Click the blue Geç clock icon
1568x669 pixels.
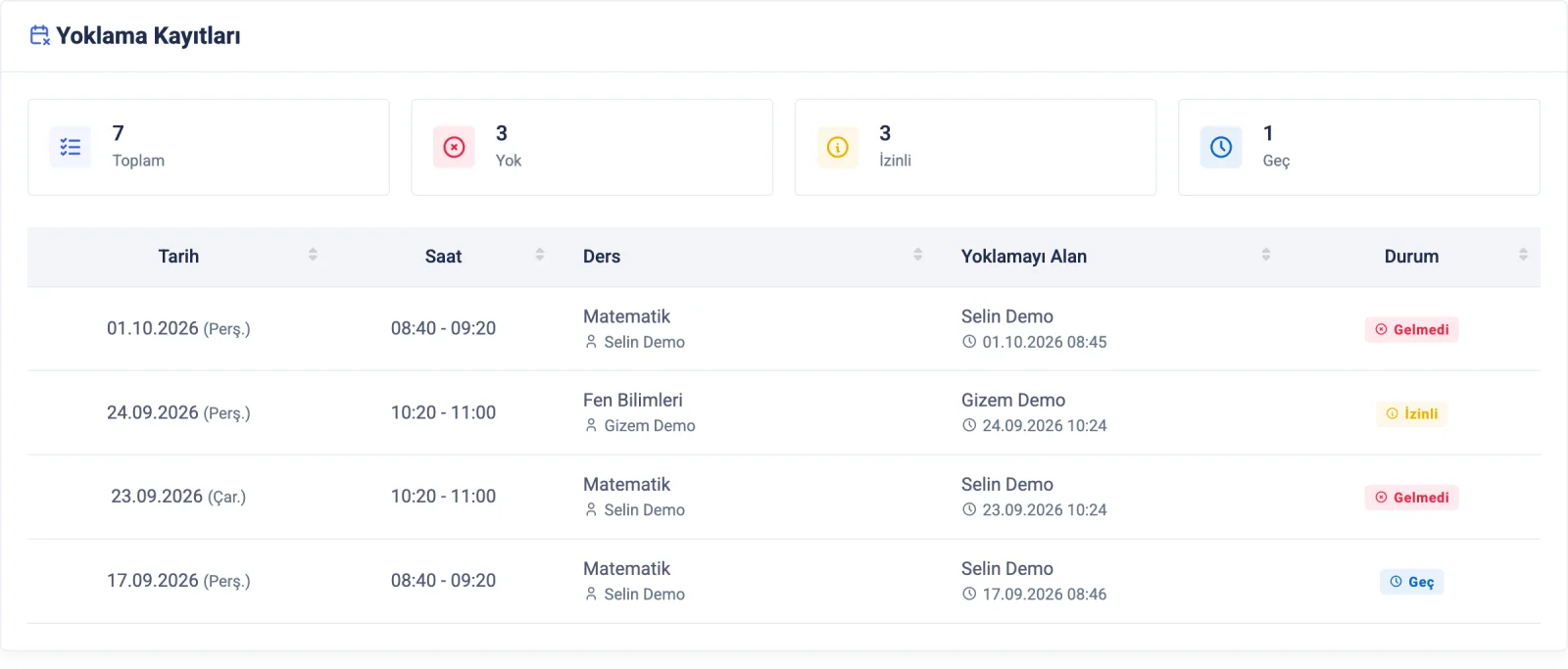(x=1221, y=147)
